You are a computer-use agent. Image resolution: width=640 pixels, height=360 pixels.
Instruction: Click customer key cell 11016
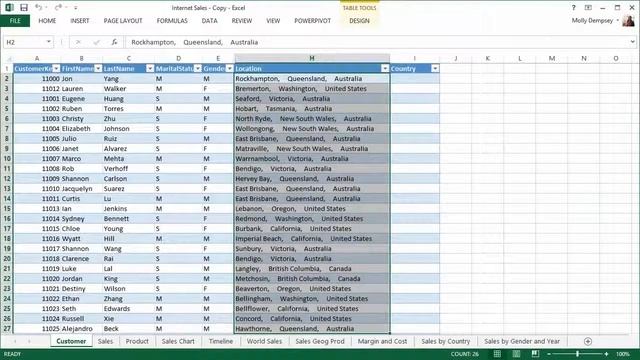tap(37, 239)
